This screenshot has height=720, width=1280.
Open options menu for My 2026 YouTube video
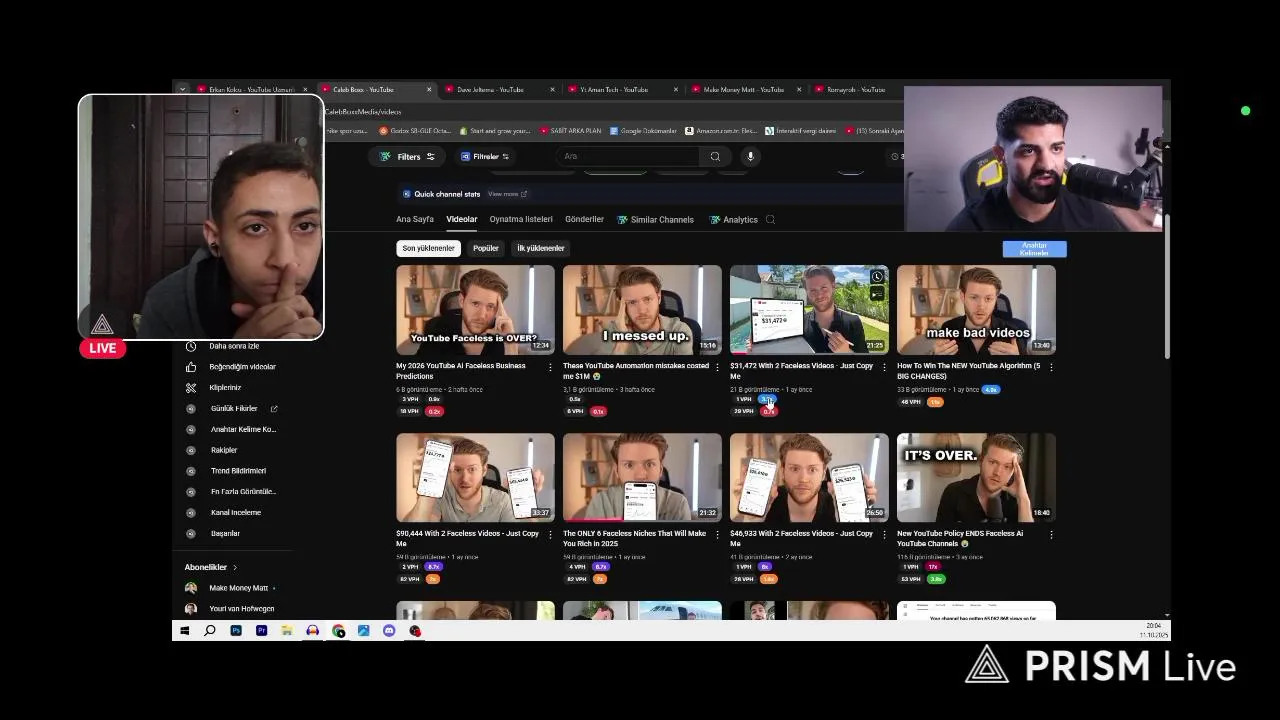click(550, 367)
